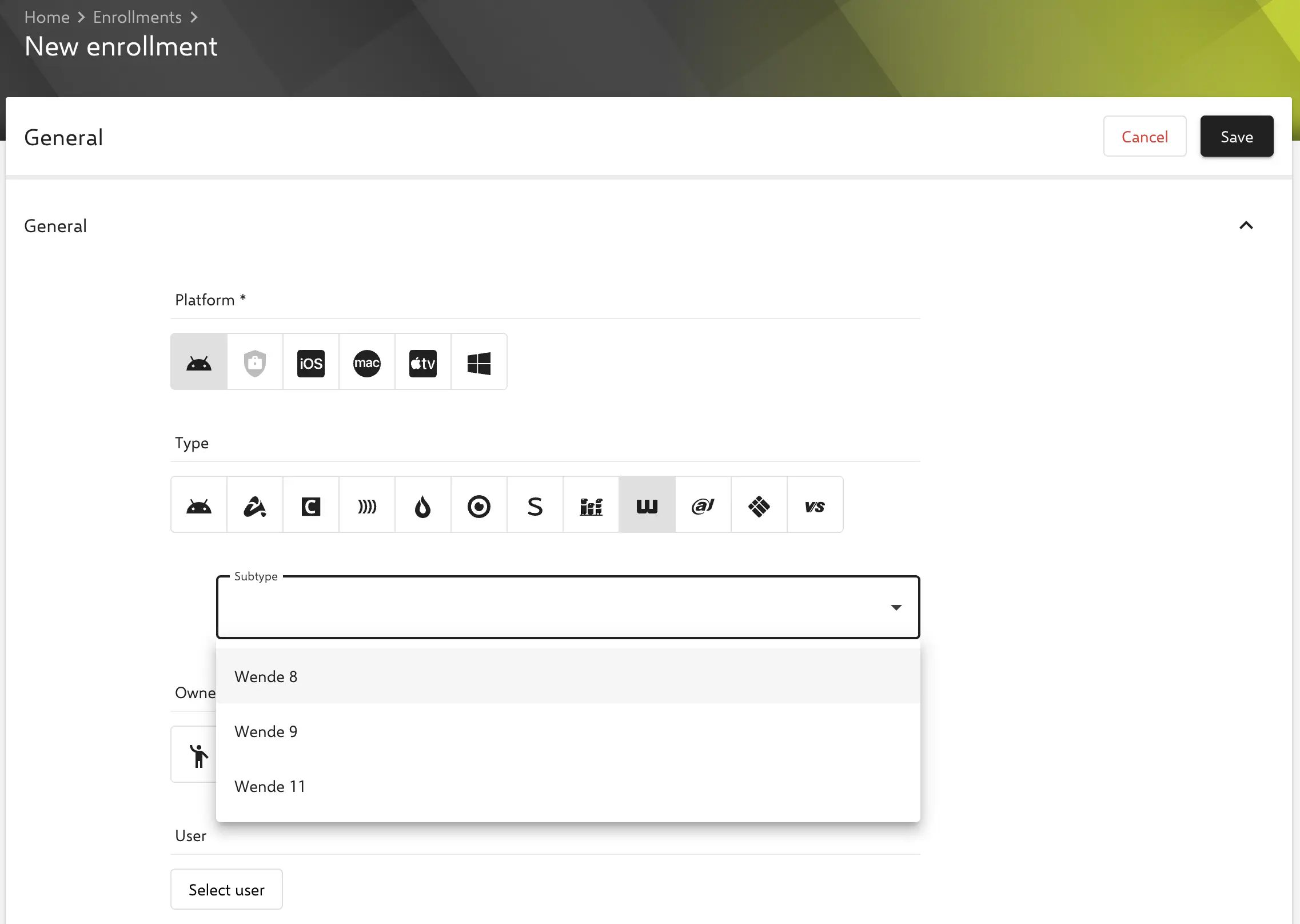Pick the diamond grid type icon

(759, 505)
